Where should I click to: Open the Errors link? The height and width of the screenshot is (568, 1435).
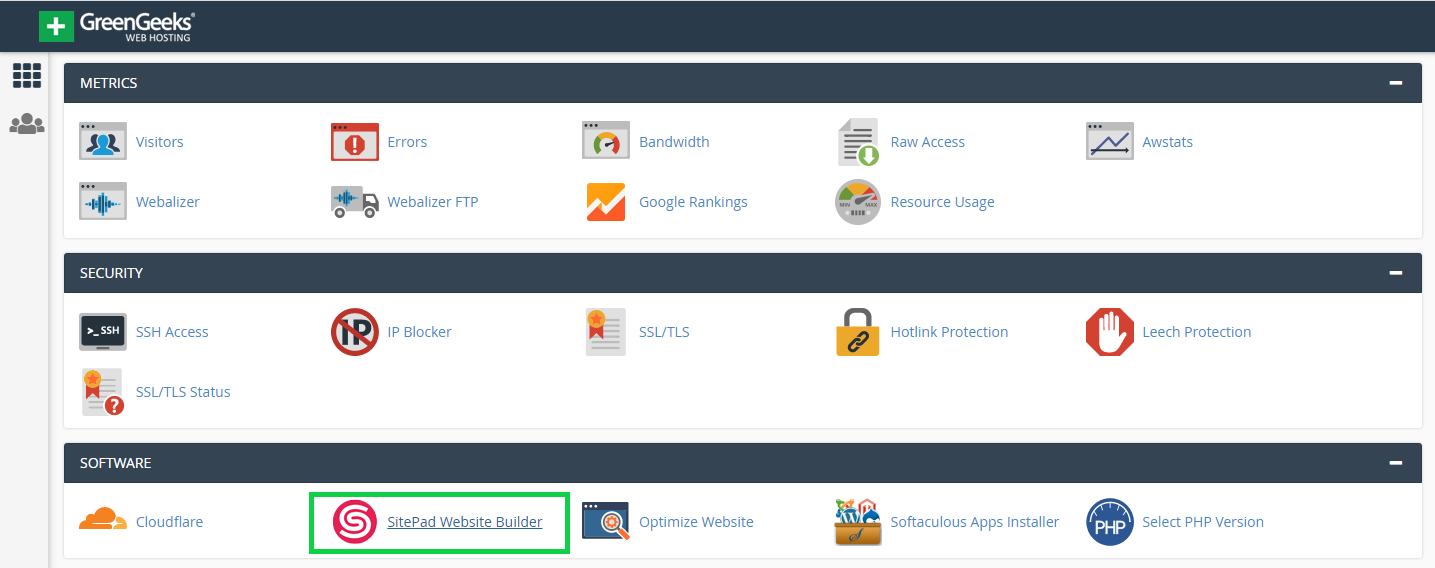coord(407,142)
